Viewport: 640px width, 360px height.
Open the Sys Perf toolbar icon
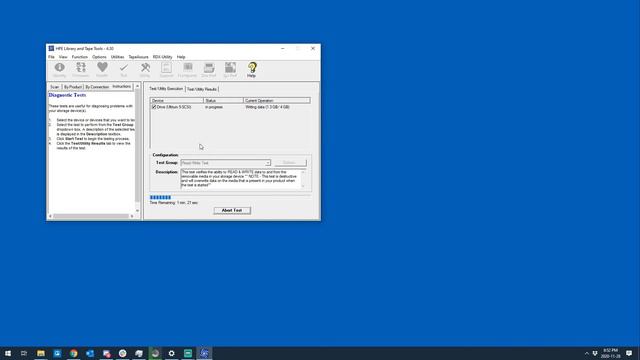(x=230, y=69)
